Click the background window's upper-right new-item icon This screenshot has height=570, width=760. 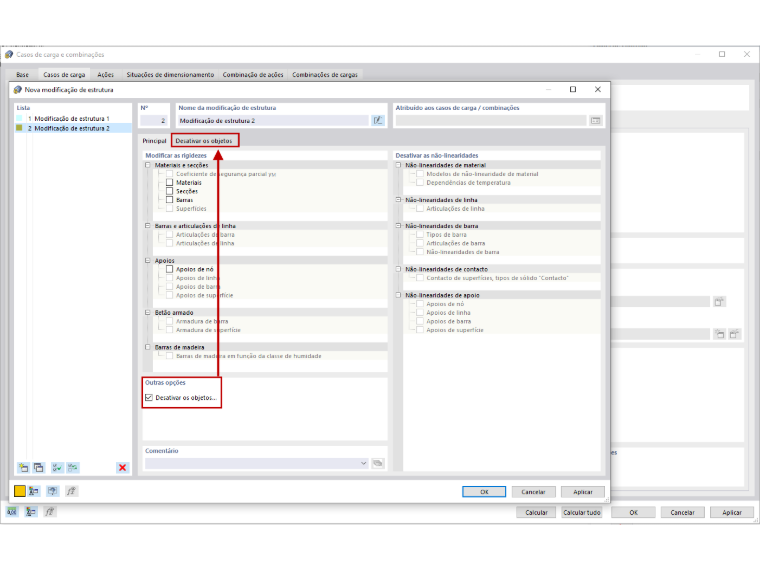click(719, 302)
